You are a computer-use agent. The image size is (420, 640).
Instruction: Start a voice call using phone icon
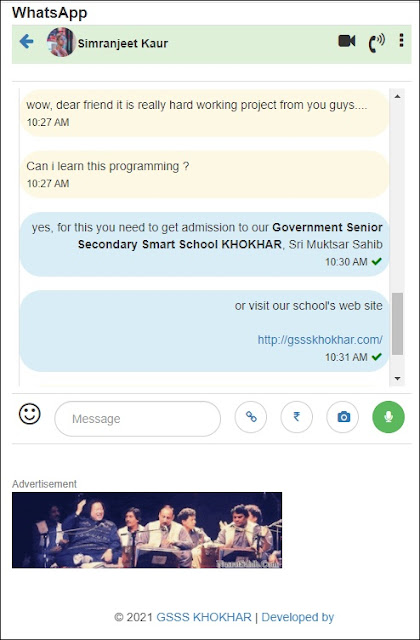point(376,43)
